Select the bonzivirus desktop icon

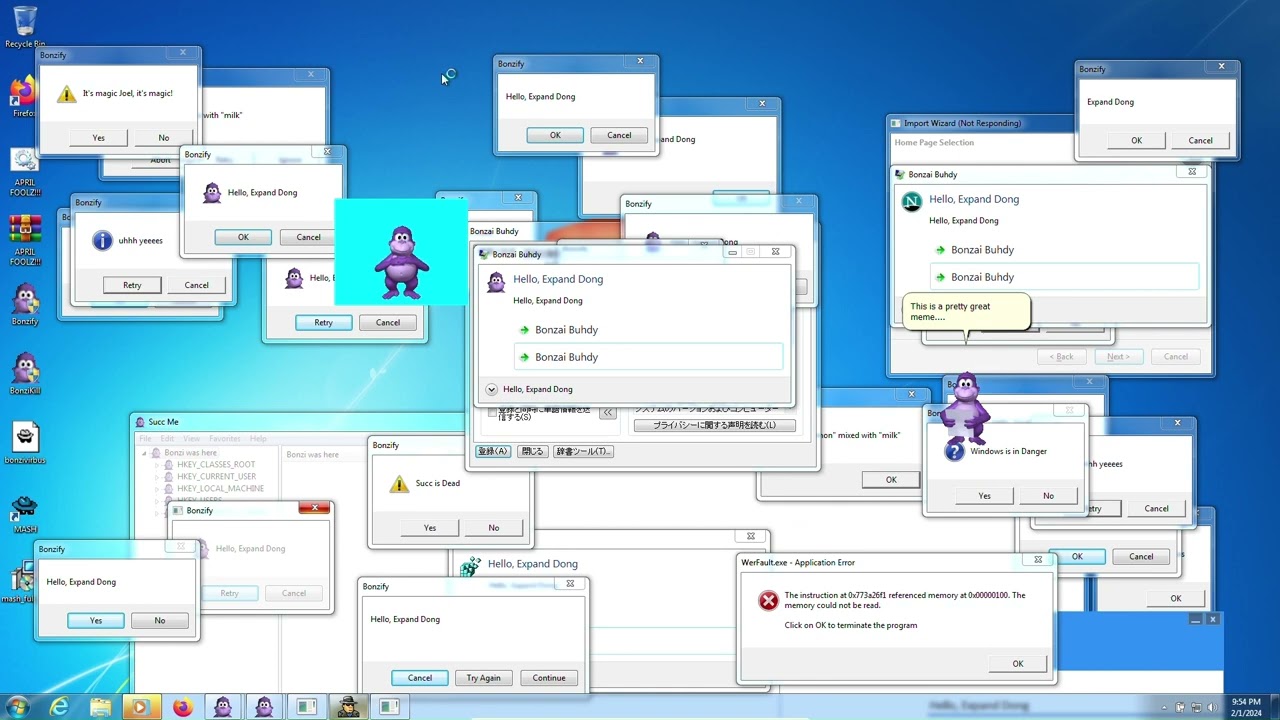pyautogui.click(x=25, y=443)
